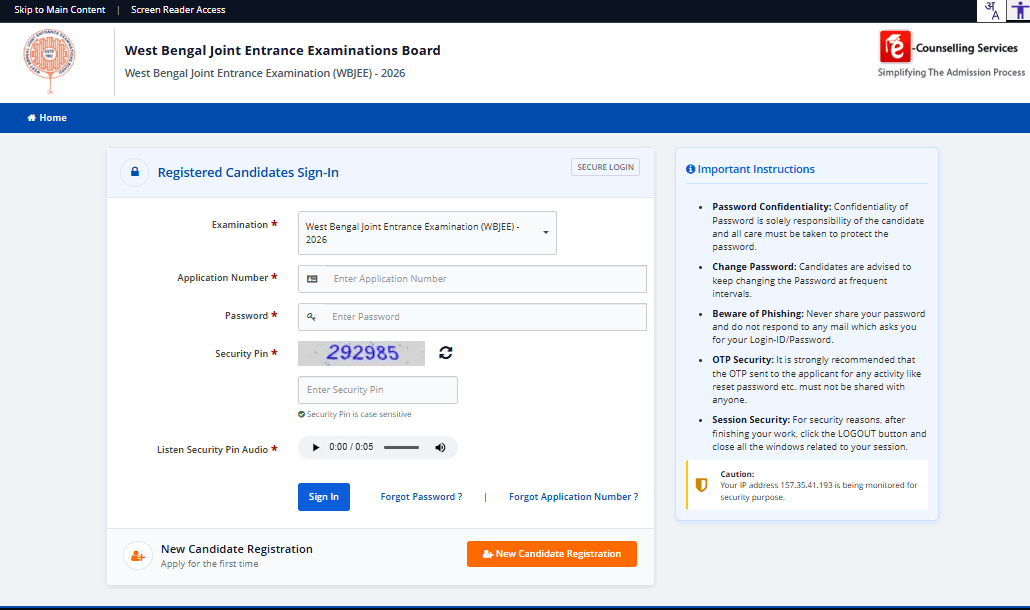Open the language translation icon in top bar
The width and height of the screenshot is (1030, 610).
pyautogui.click(x=991, y=11)
